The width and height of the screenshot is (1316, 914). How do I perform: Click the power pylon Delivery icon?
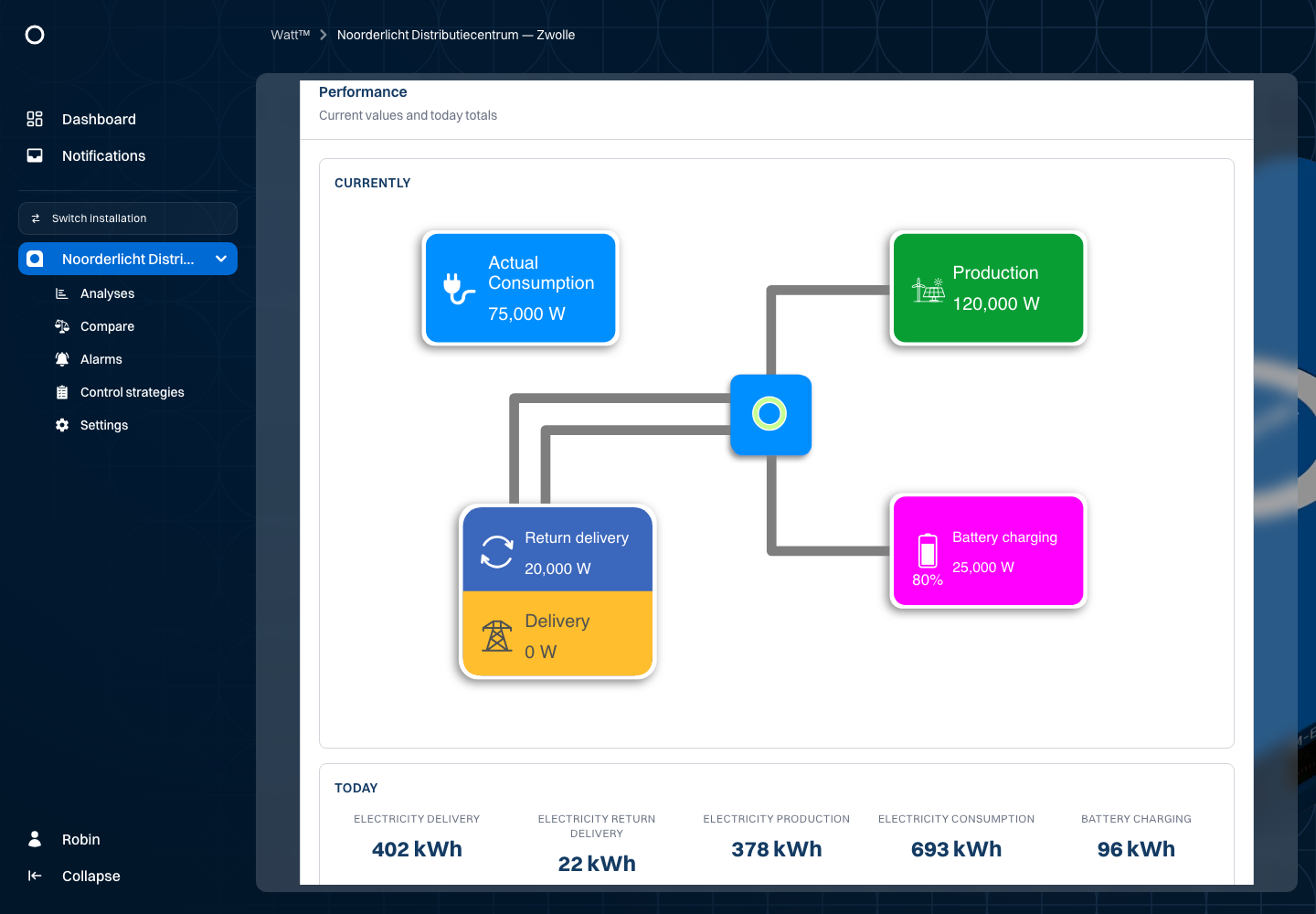tap(497, 635)
